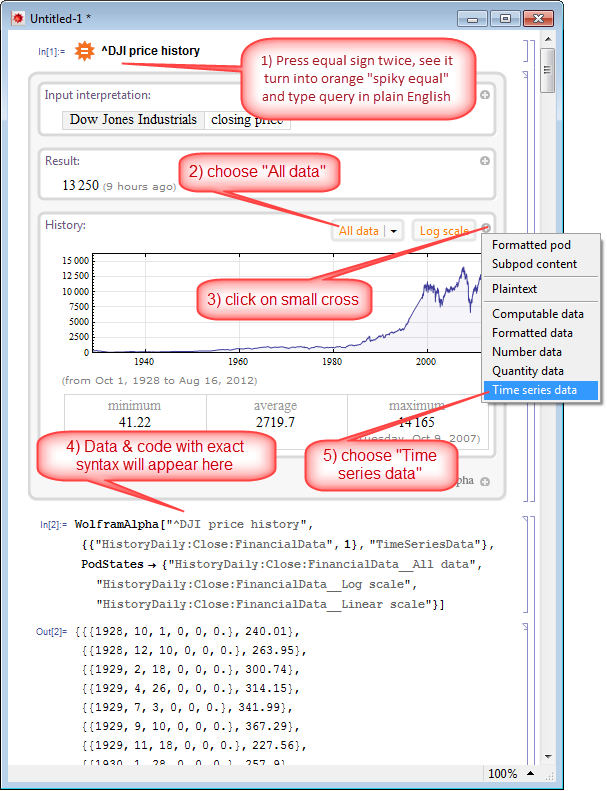The width and height of the screenshot is (607, 791).
Task: Click the DJI history chart plot
Action: (287, 303)
